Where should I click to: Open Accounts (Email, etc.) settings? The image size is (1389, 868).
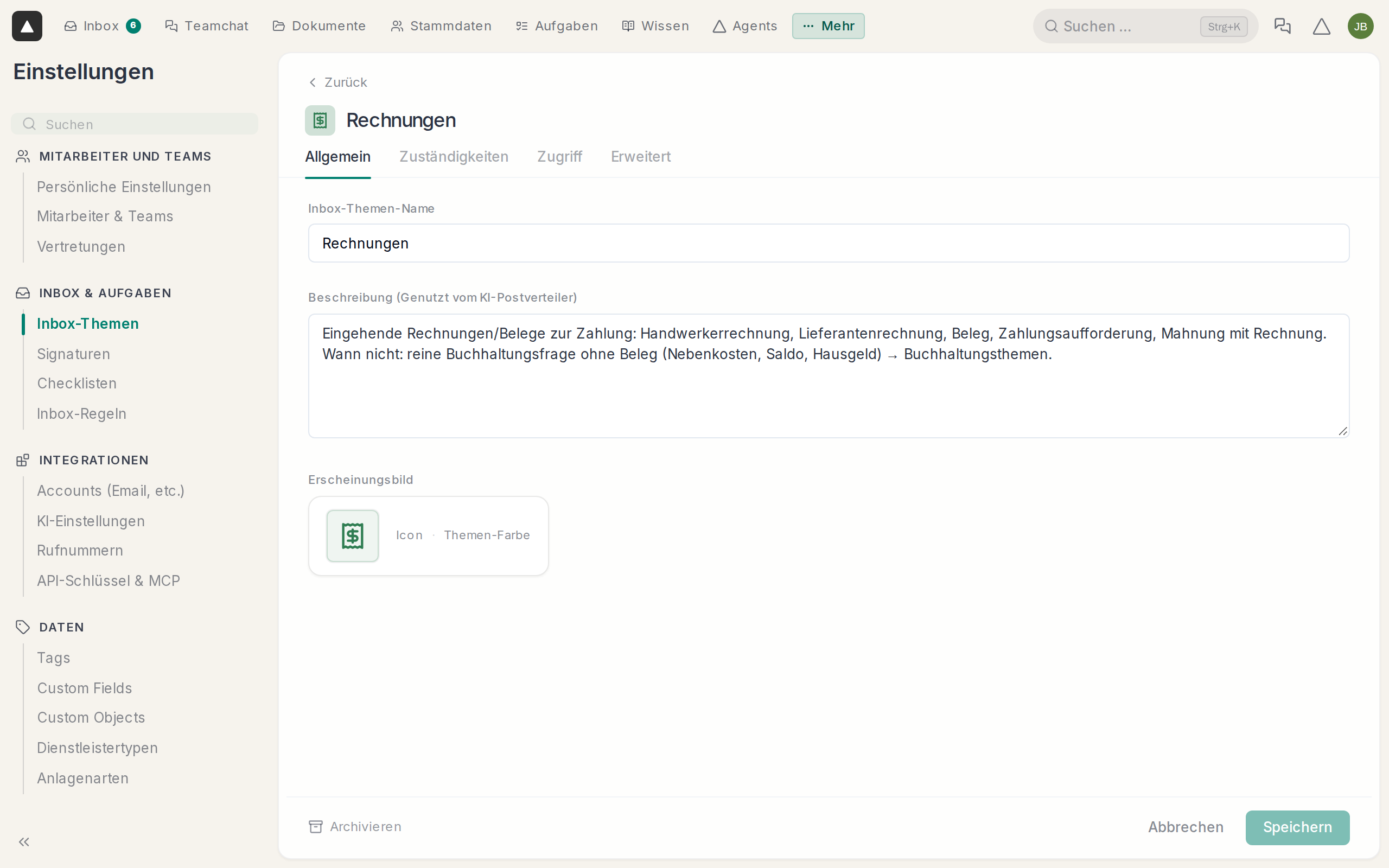coord(110,491)
